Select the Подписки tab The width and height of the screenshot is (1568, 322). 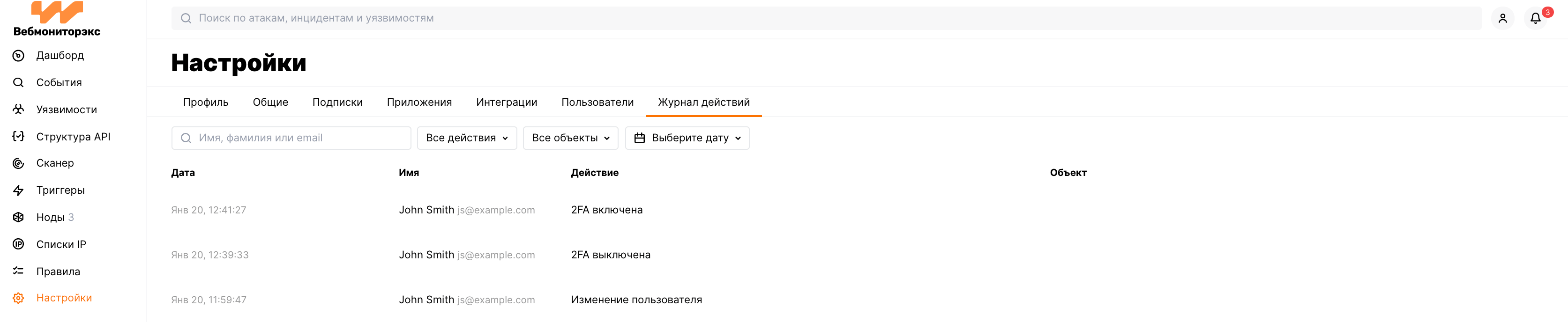tap(338, 102)
